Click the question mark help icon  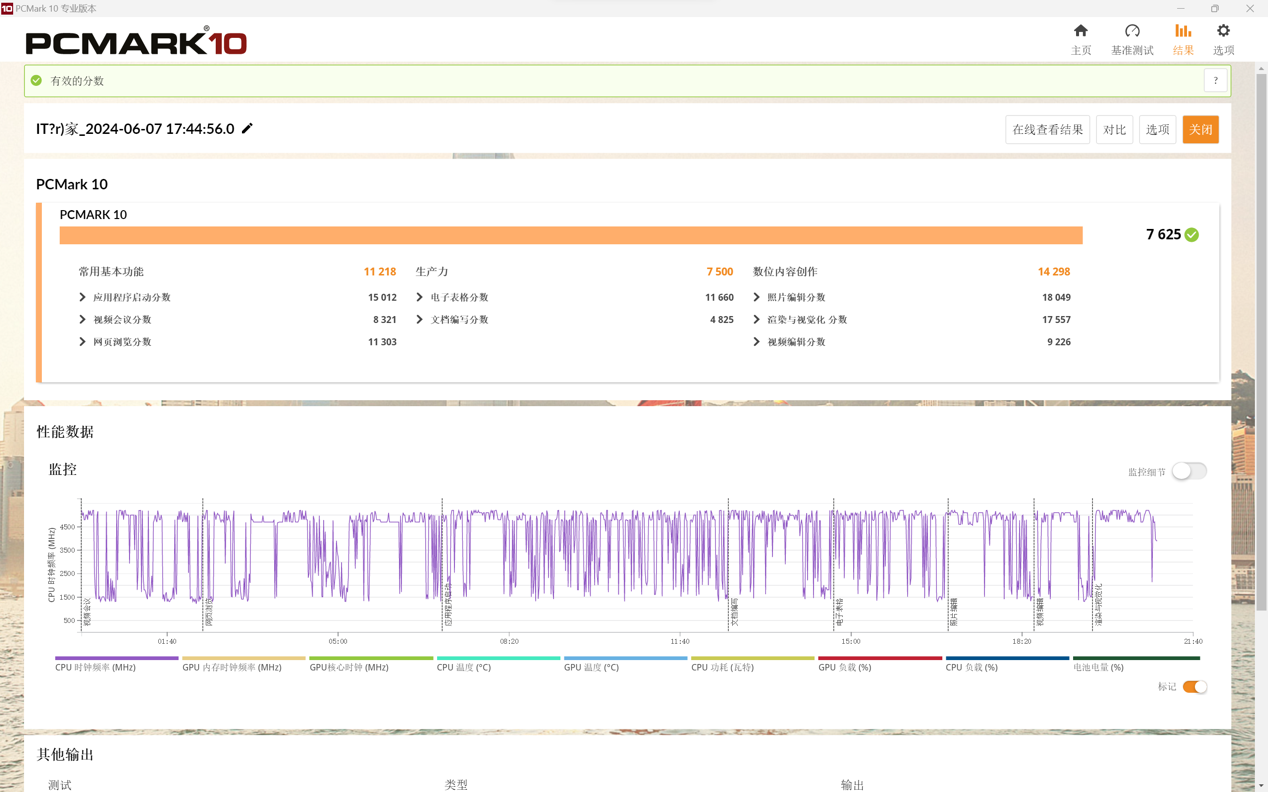click(1215, 81)
